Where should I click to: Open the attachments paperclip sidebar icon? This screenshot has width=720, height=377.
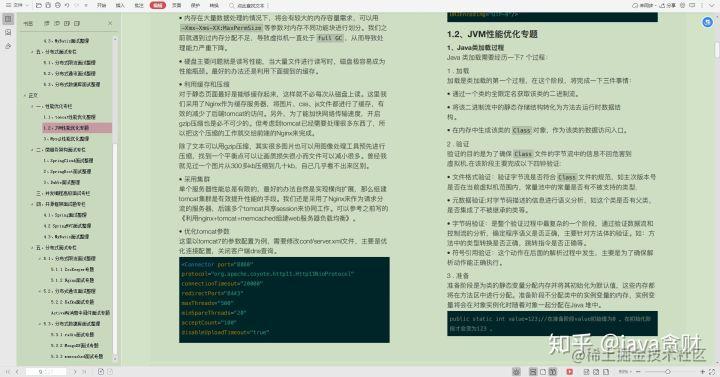point(8,46)
